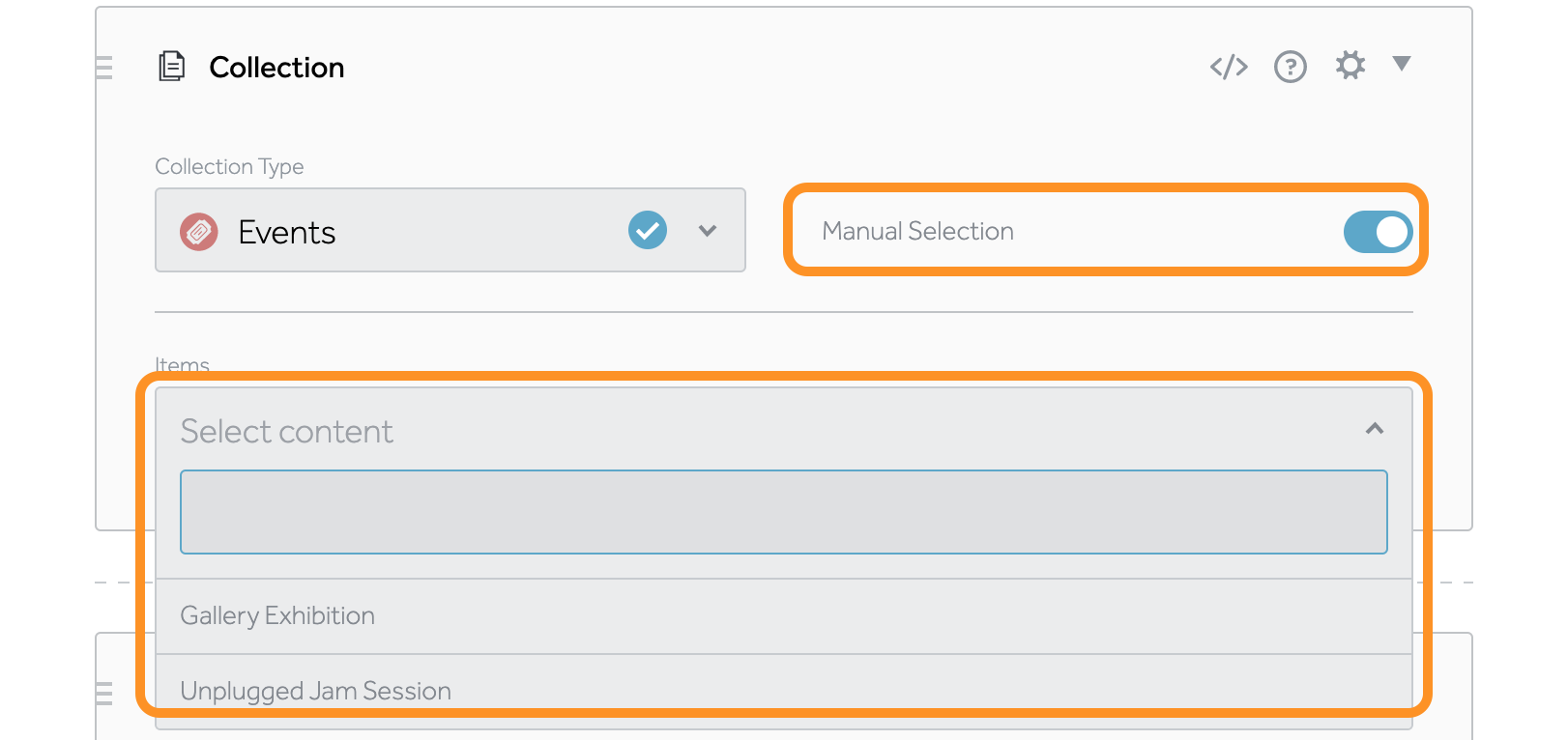The height and width of the screenshot is (740, 1568).
Task: Choose Gallery Exhibition from the list
Action: [277, 616]
